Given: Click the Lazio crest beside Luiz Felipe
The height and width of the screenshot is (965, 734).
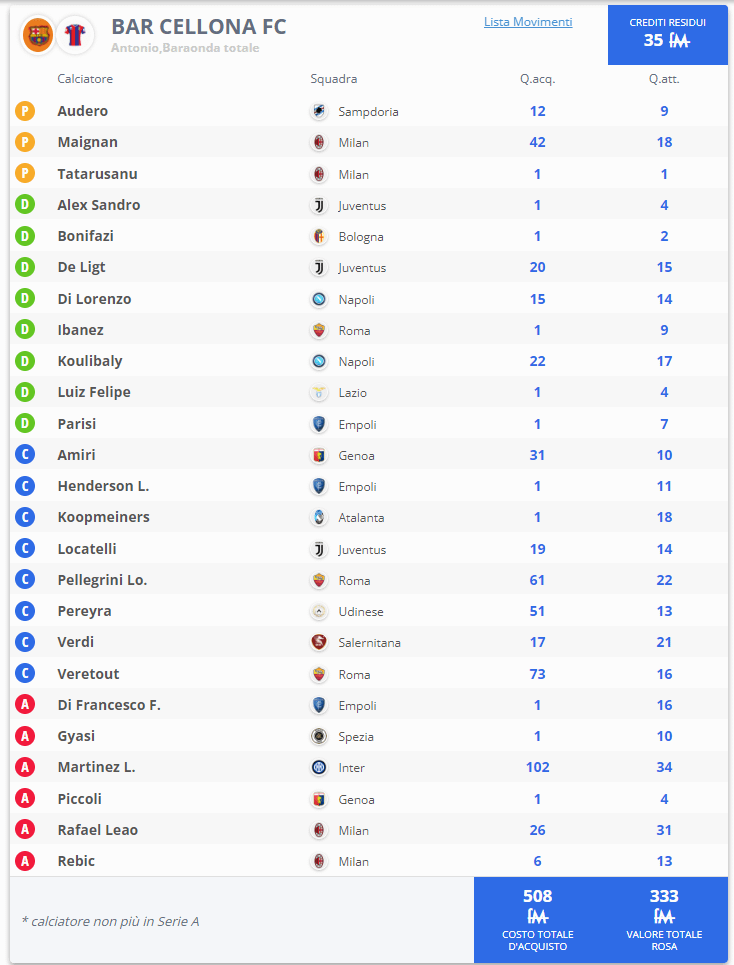Looking at the screenshot, I should [319, 393].
